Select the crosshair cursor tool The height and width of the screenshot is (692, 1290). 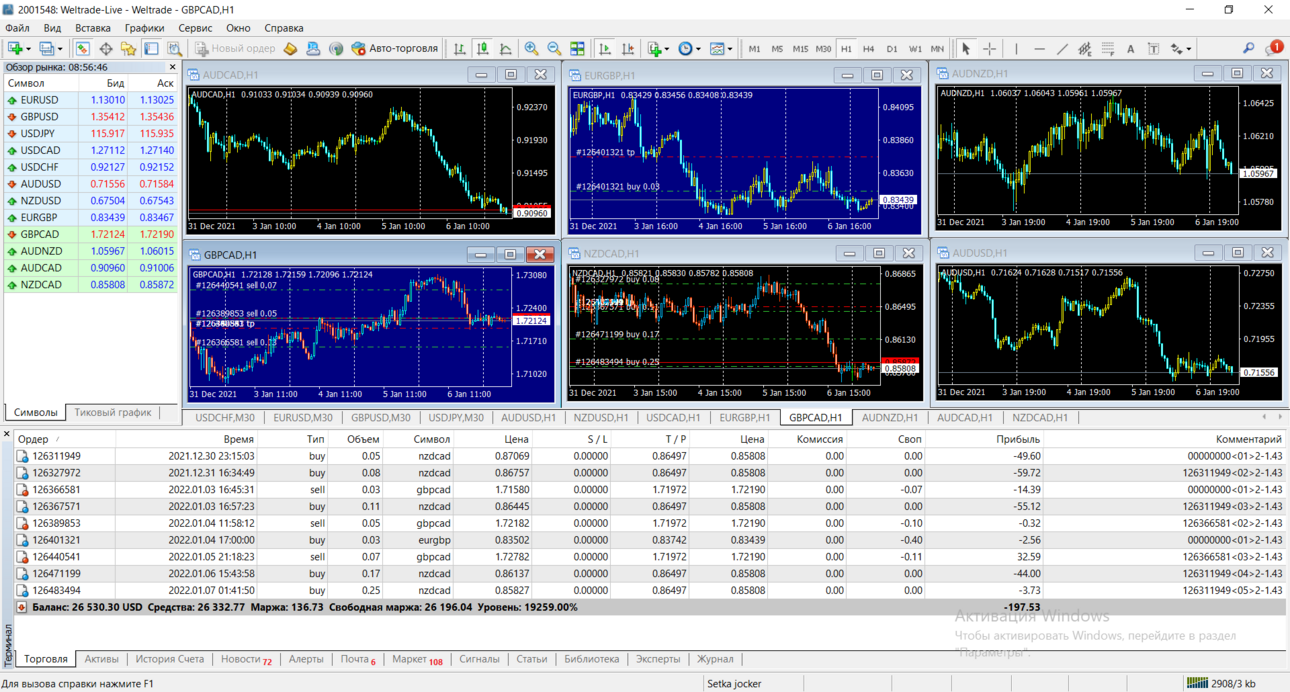pos(989,48)
